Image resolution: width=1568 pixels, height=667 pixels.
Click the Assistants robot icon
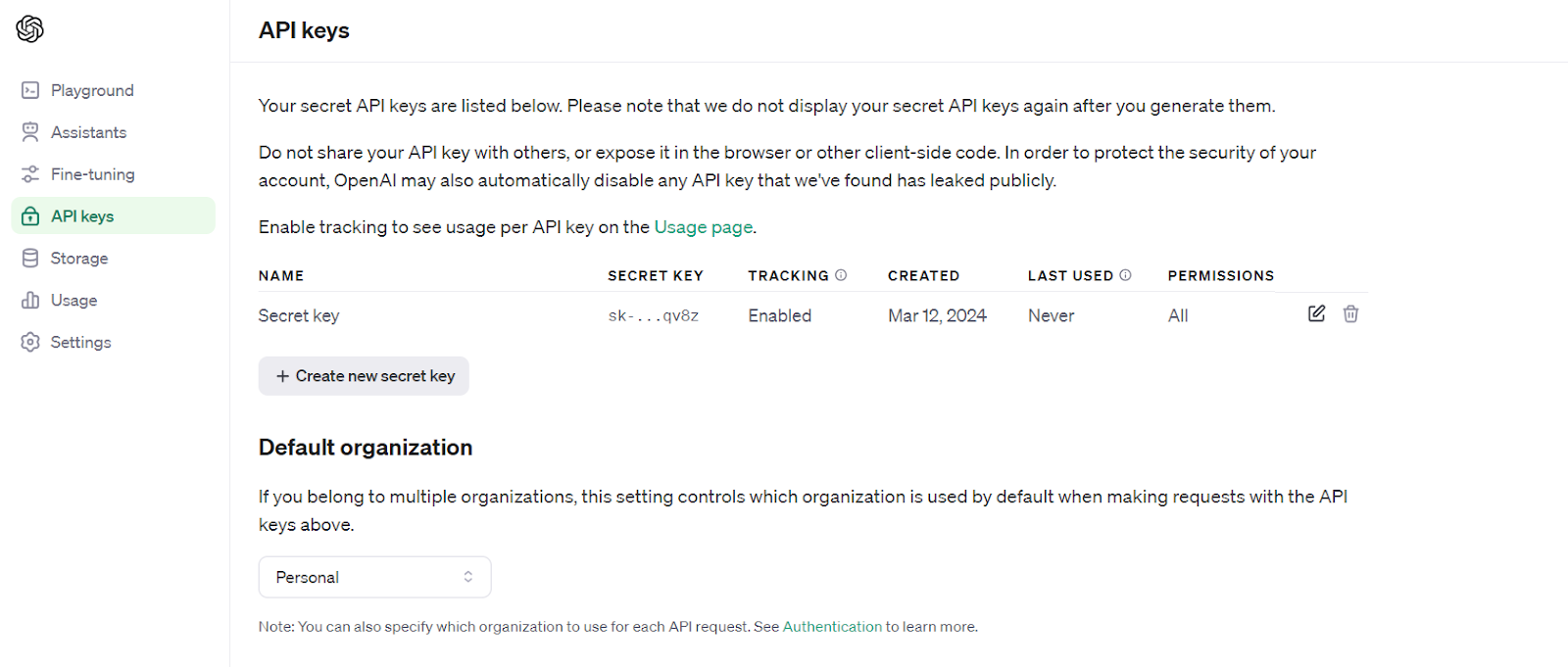(30, 132)
